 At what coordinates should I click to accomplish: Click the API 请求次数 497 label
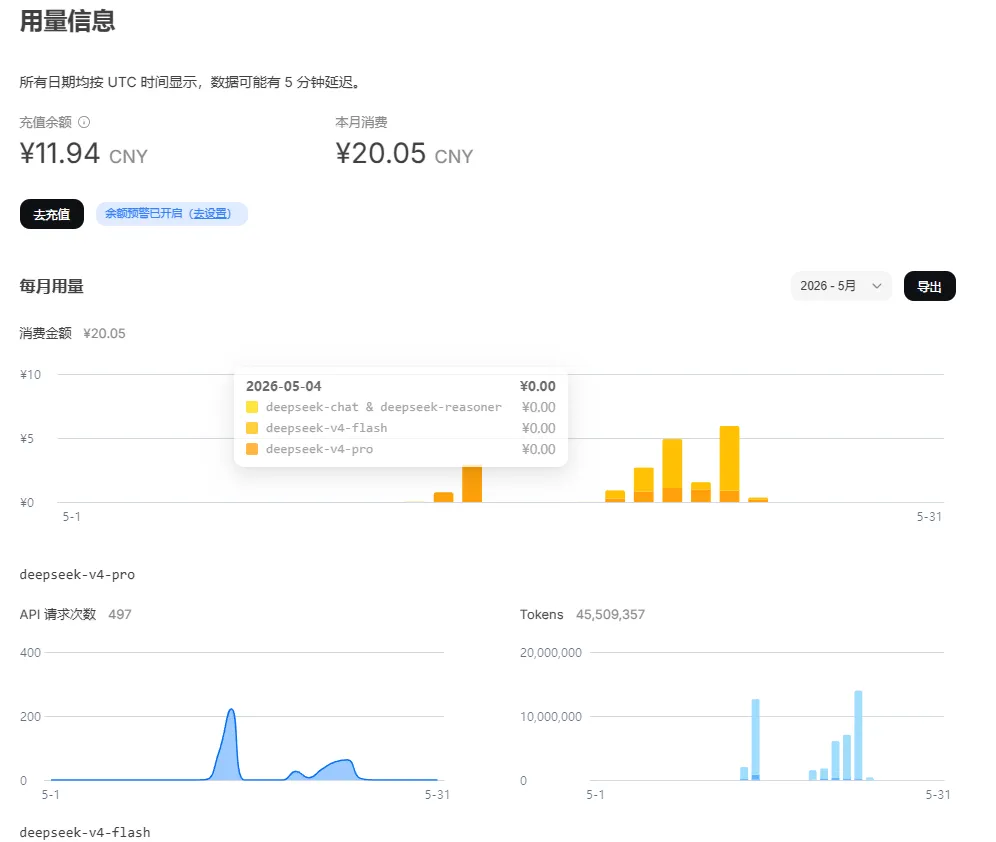(x=76, y=615)
